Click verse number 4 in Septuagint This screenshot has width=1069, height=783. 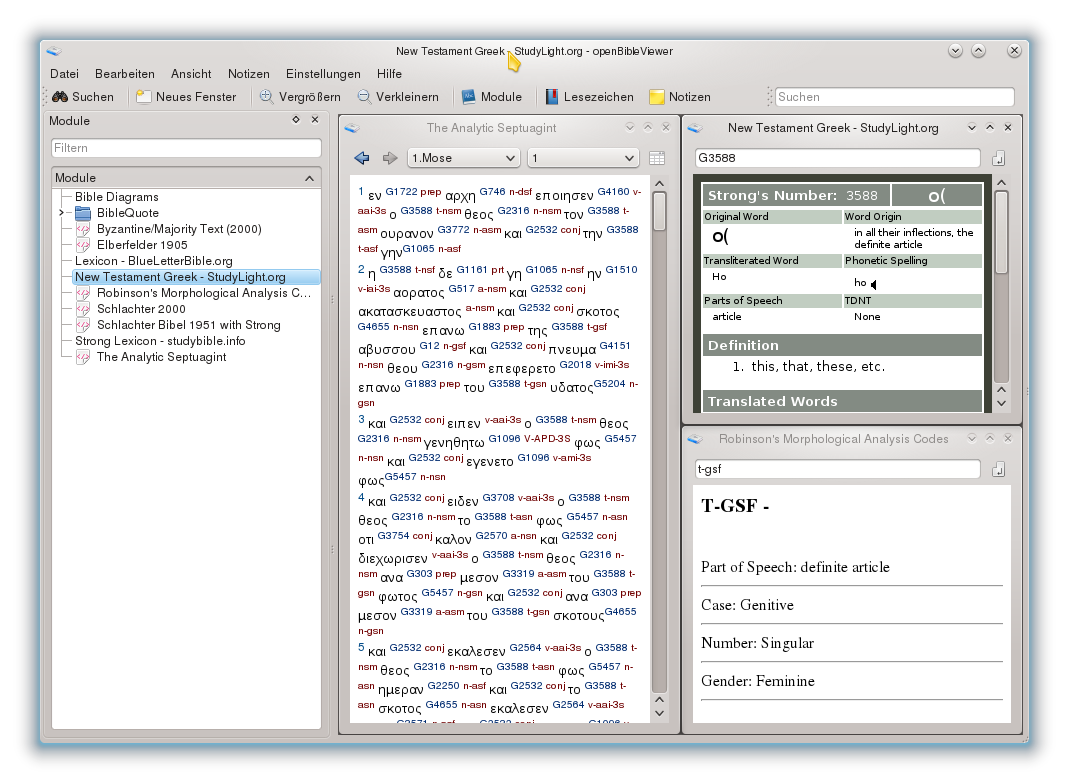pyautogui.click(x=361, y=497)
